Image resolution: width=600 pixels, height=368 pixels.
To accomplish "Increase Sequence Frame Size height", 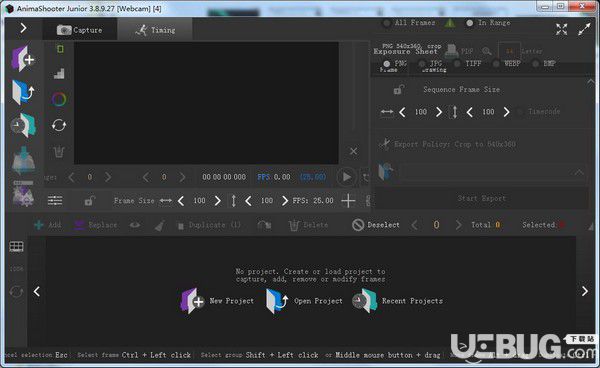I will [x=506, y=112].
